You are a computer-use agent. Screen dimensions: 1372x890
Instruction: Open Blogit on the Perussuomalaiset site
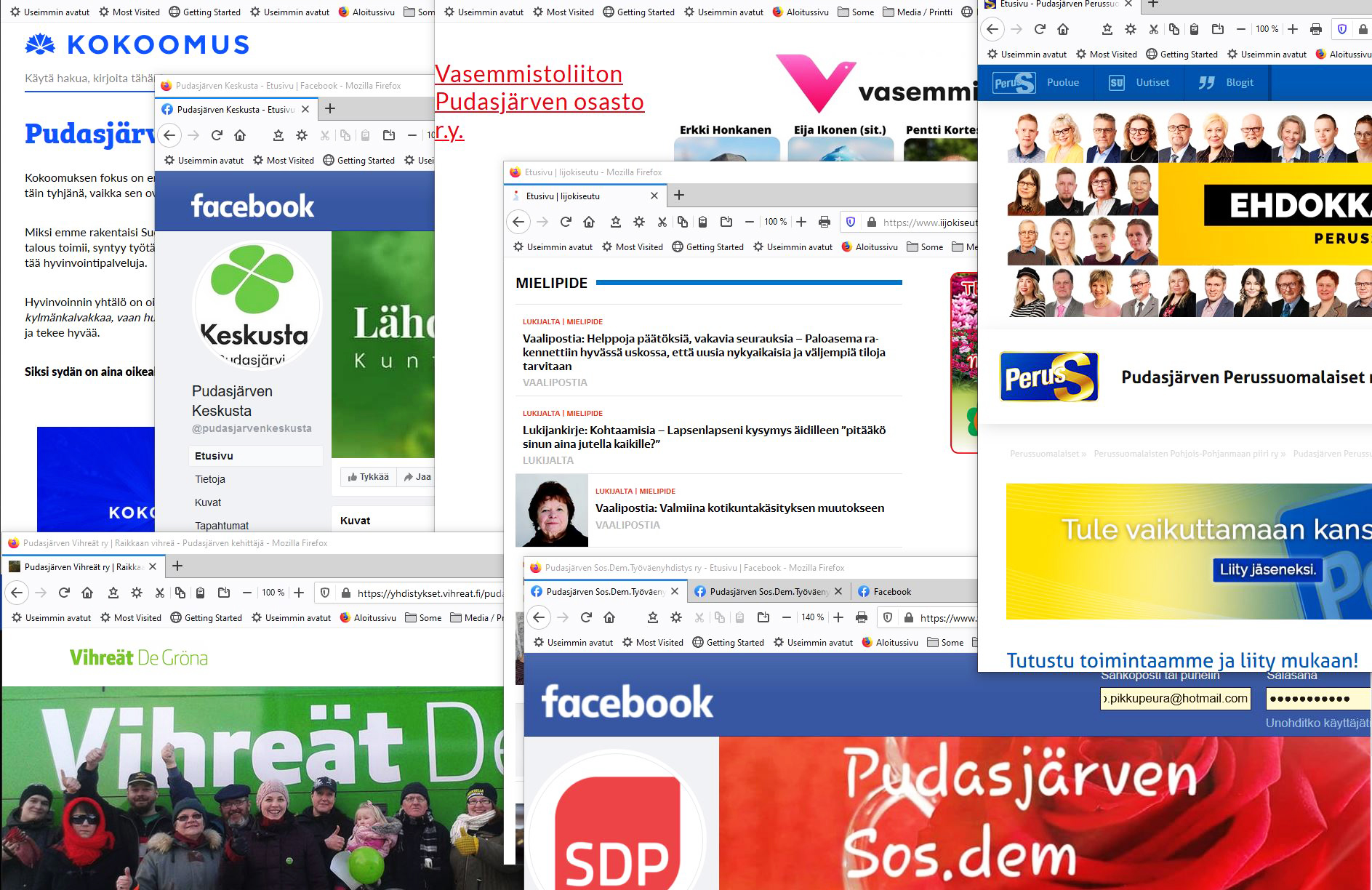click(1240, 82)
